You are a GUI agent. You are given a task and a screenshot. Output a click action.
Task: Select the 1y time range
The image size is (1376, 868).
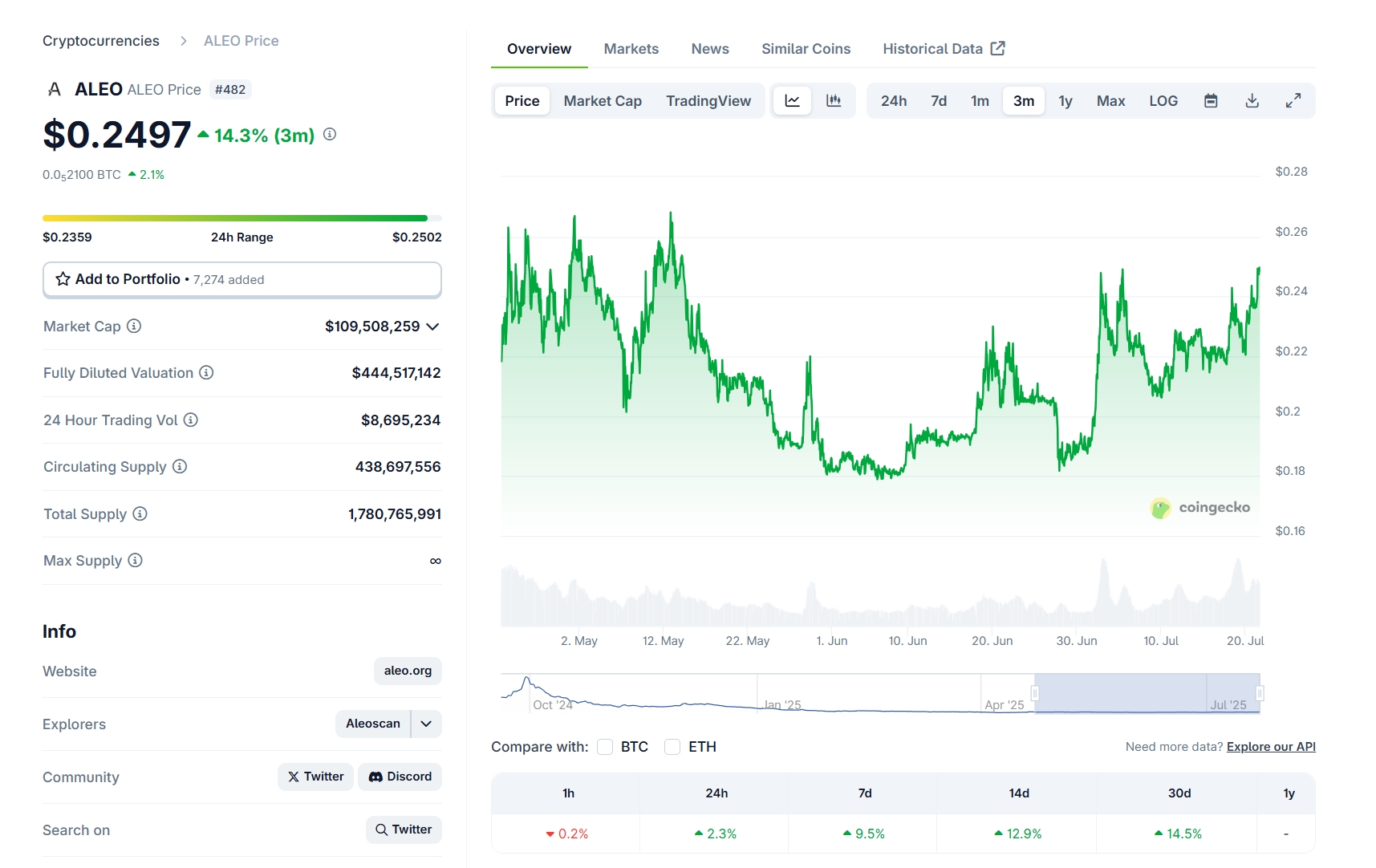point(1065,101)
